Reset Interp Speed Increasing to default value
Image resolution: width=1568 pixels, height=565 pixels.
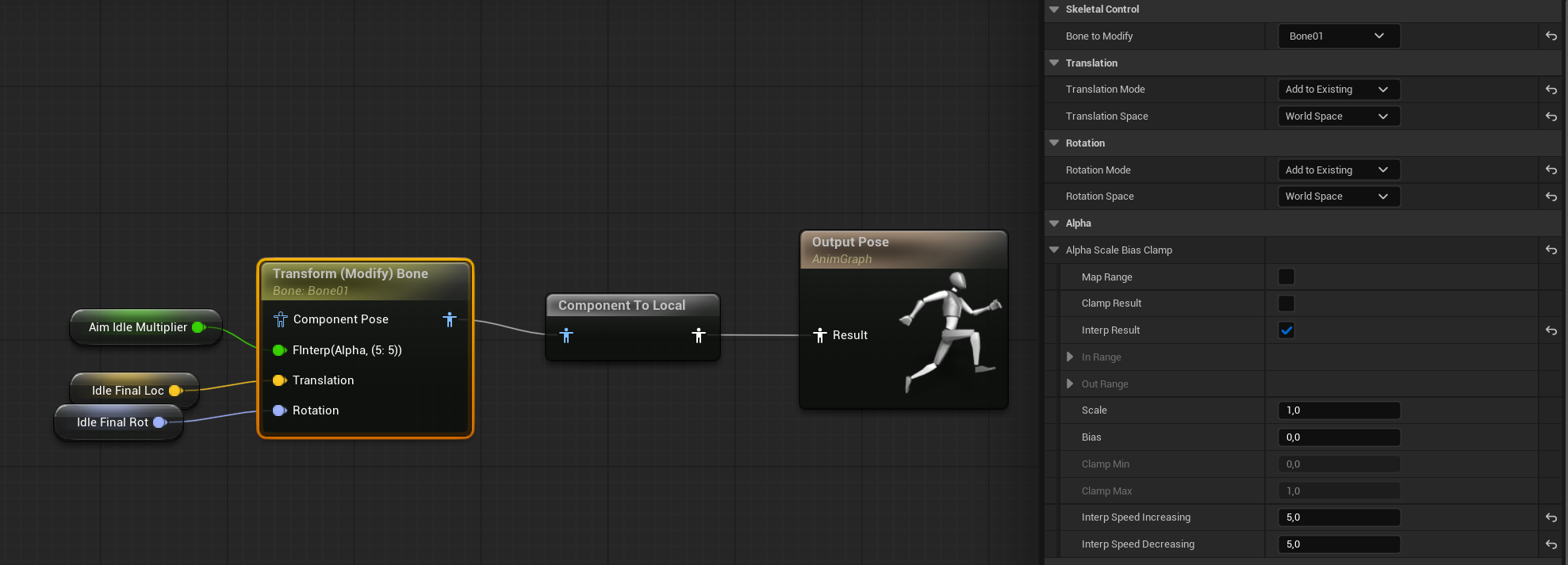1551,517
